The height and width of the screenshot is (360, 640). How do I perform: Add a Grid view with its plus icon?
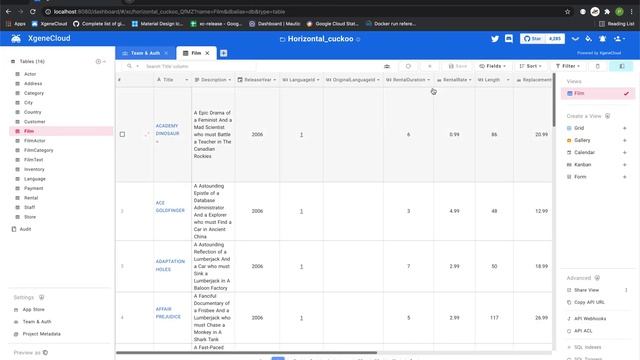624,128
